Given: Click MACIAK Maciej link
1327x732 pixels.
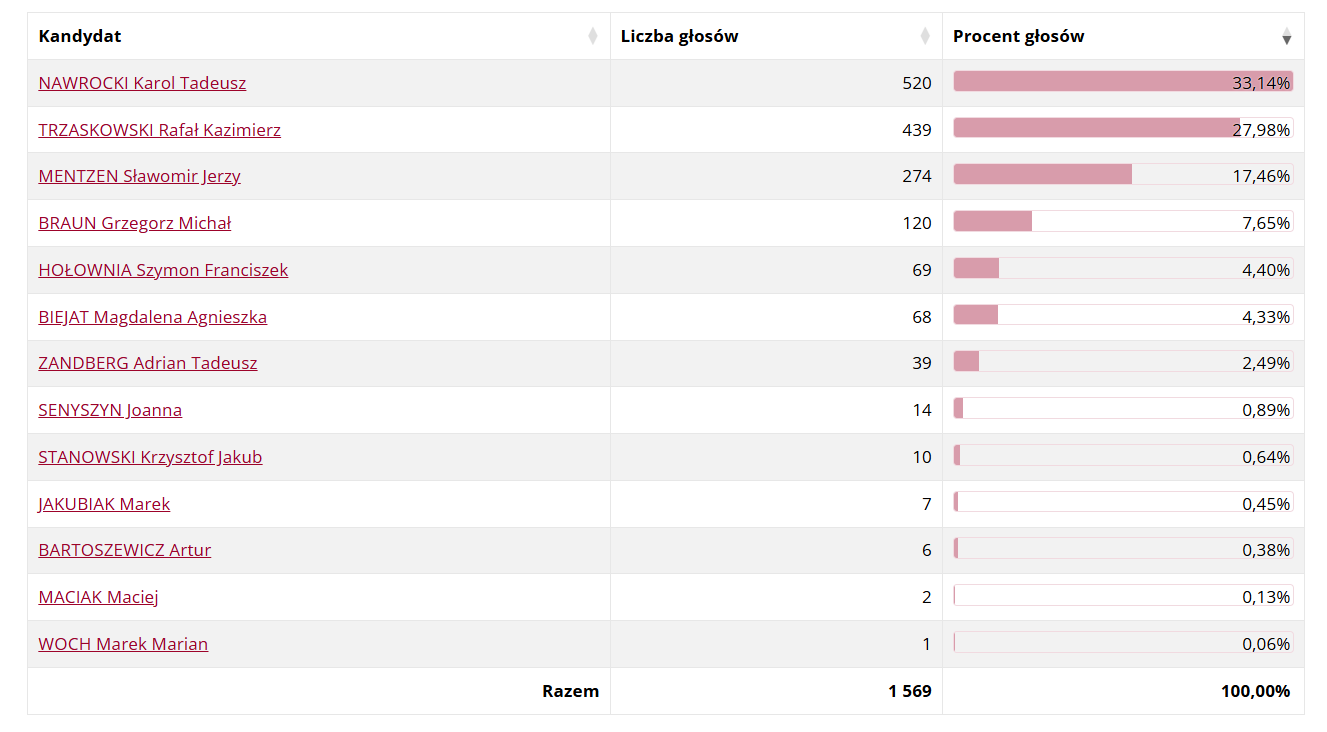Looking at the screenshot, I should [98, 597].
